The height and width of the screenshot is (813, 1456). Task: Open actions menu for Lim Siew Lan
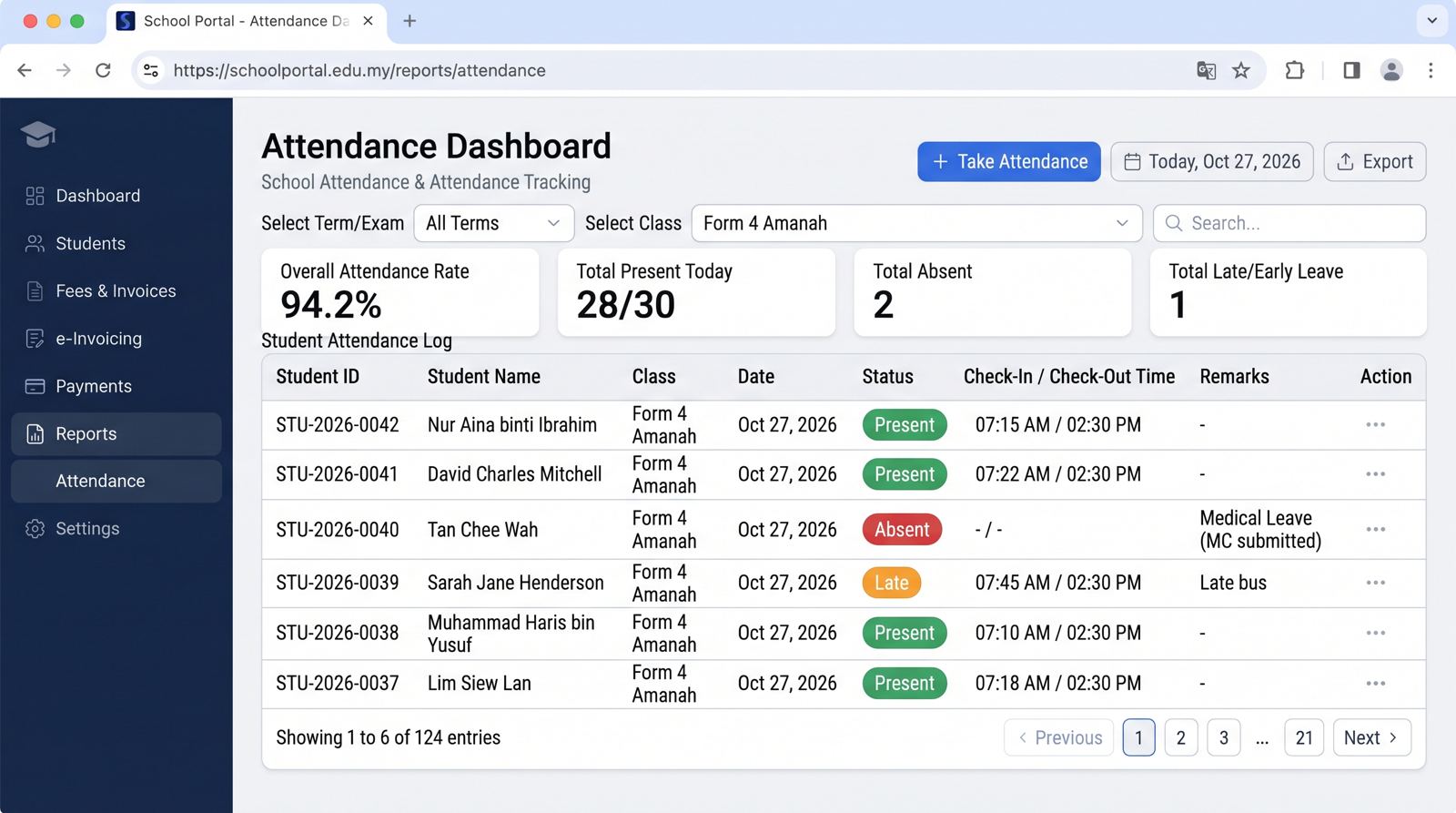(x=1375, y=684)
